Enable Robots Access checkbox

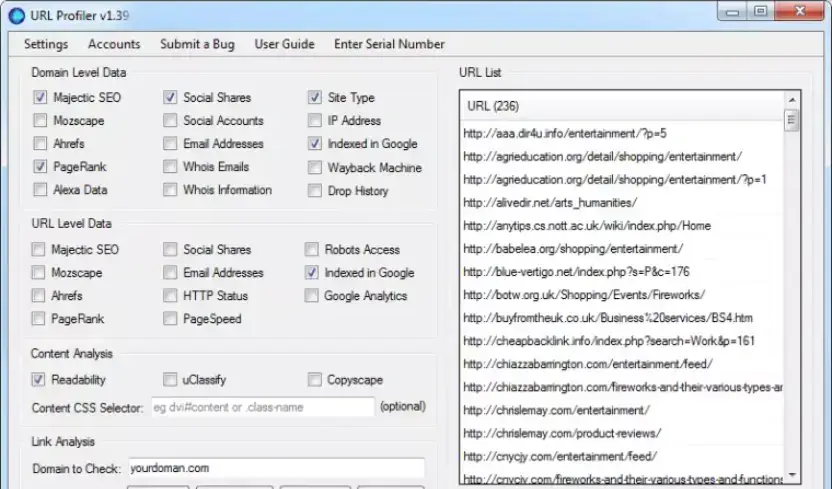pos(311,249)
